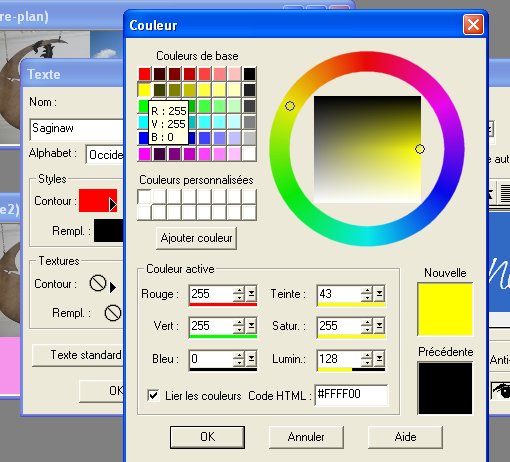
Task: Pick the white swatch in Couleurs de base
Action: pos(249,154)
